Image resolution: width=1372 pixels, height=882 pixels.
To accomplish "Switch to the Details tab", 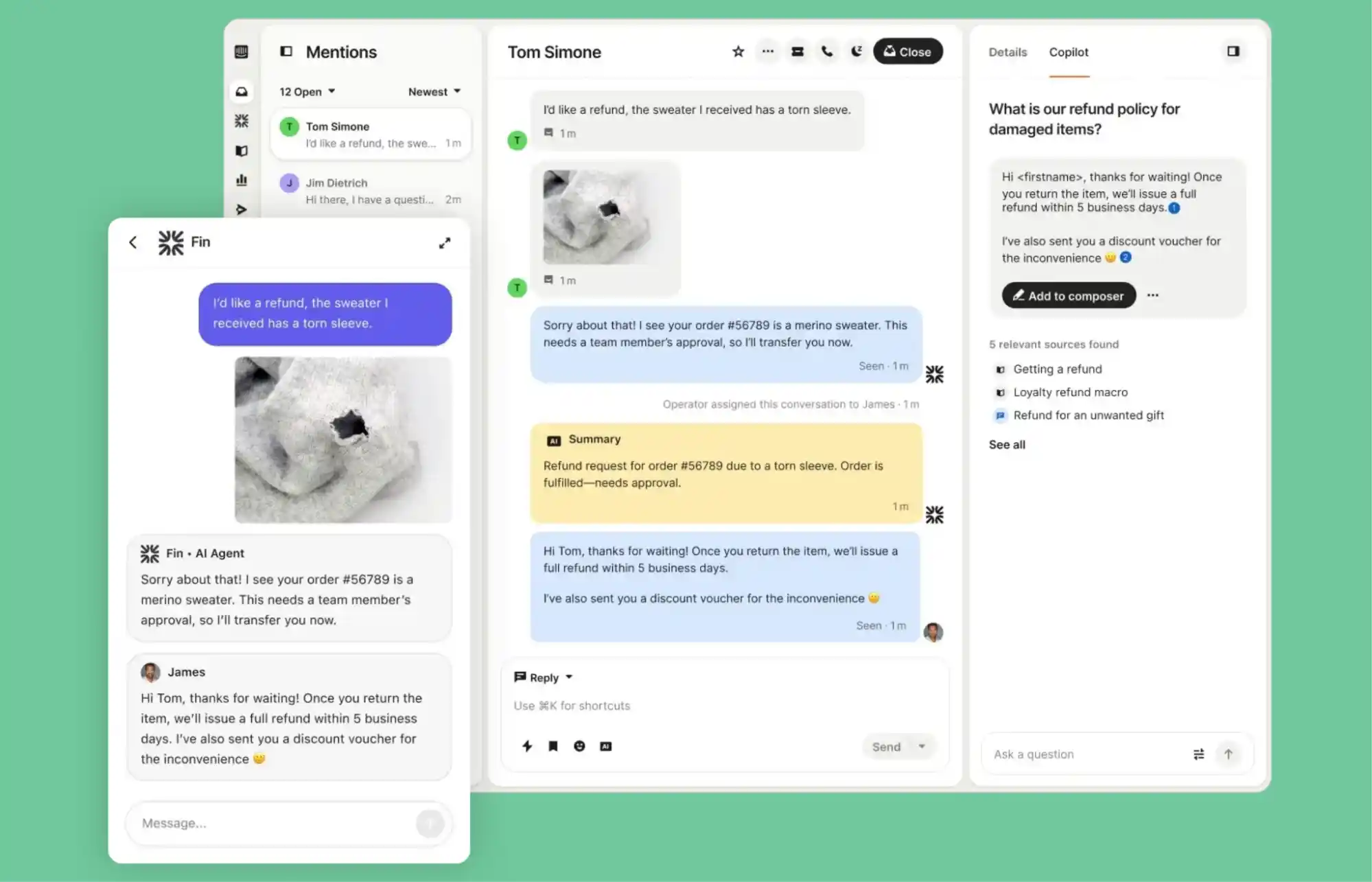I will (x=1007, y=52).
